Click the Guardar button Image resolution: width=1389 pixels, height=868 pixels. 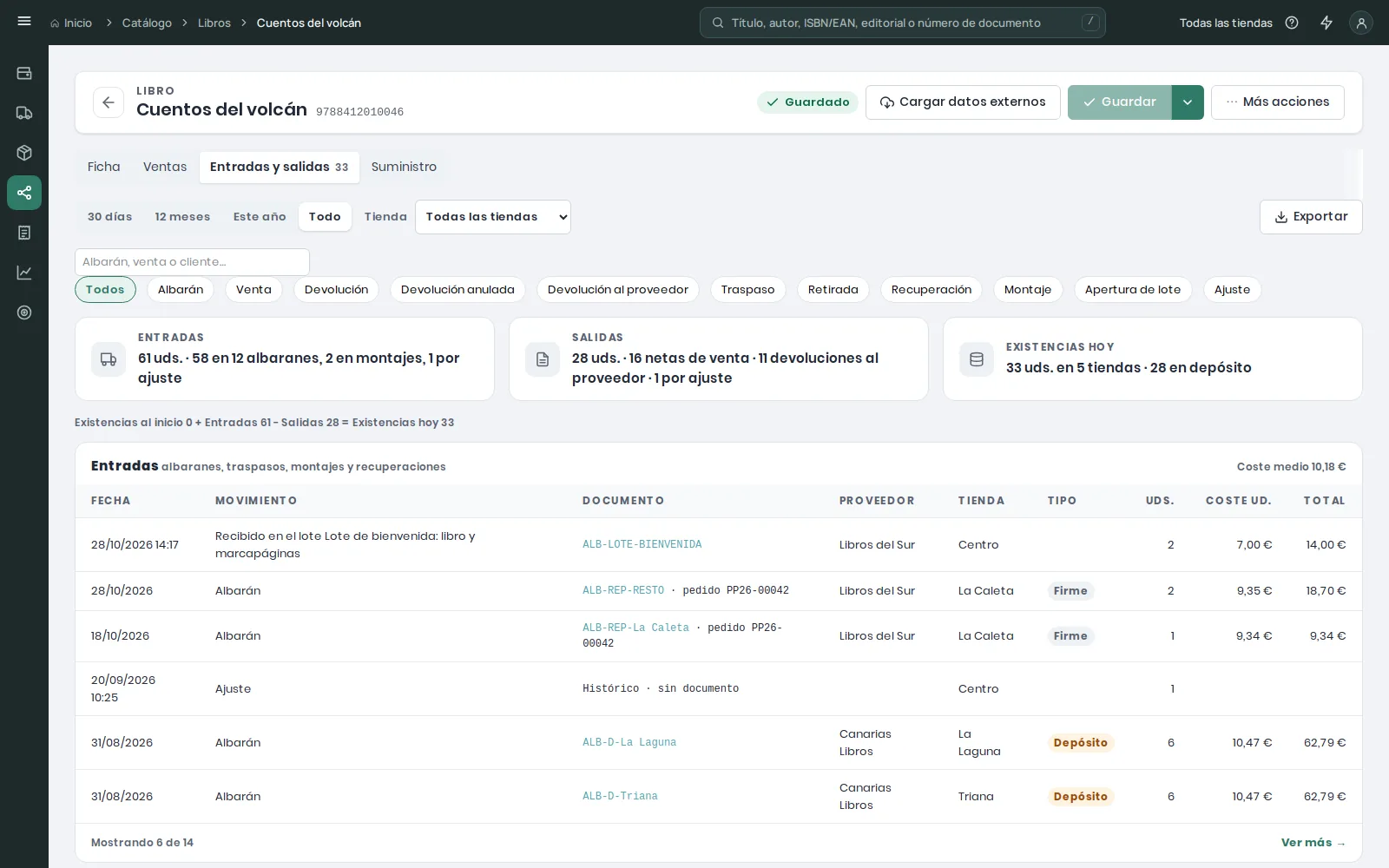tap(1120, 102)
